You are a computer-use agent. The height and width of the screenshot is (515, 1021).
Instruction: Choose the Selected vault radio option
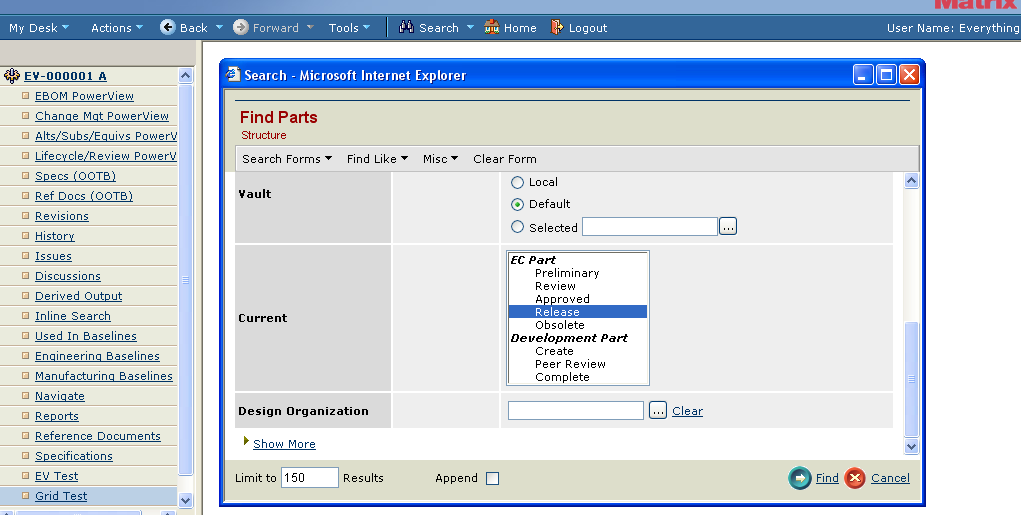pyautogui.click(x=517, y=227)
